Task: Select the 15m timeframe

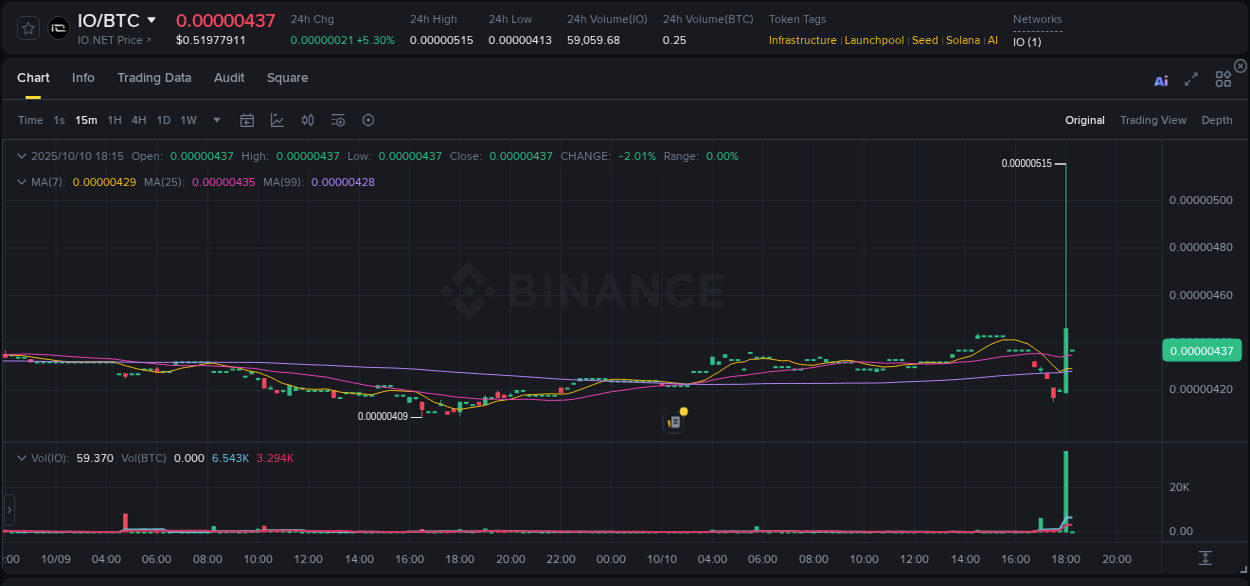Action: click(86, 120)
